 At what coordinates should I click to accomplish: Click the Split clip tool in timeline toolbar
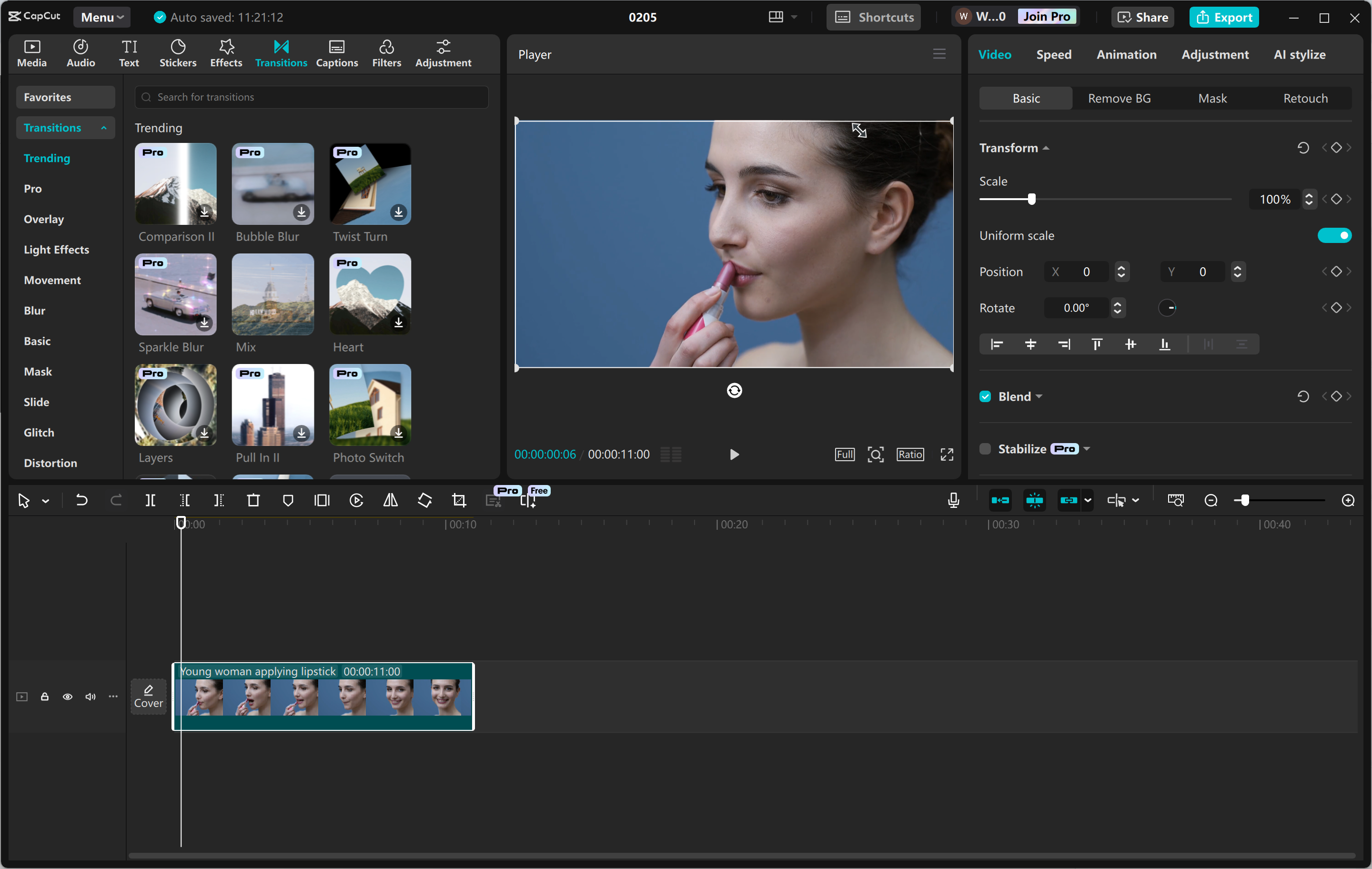tap(151, 501)
